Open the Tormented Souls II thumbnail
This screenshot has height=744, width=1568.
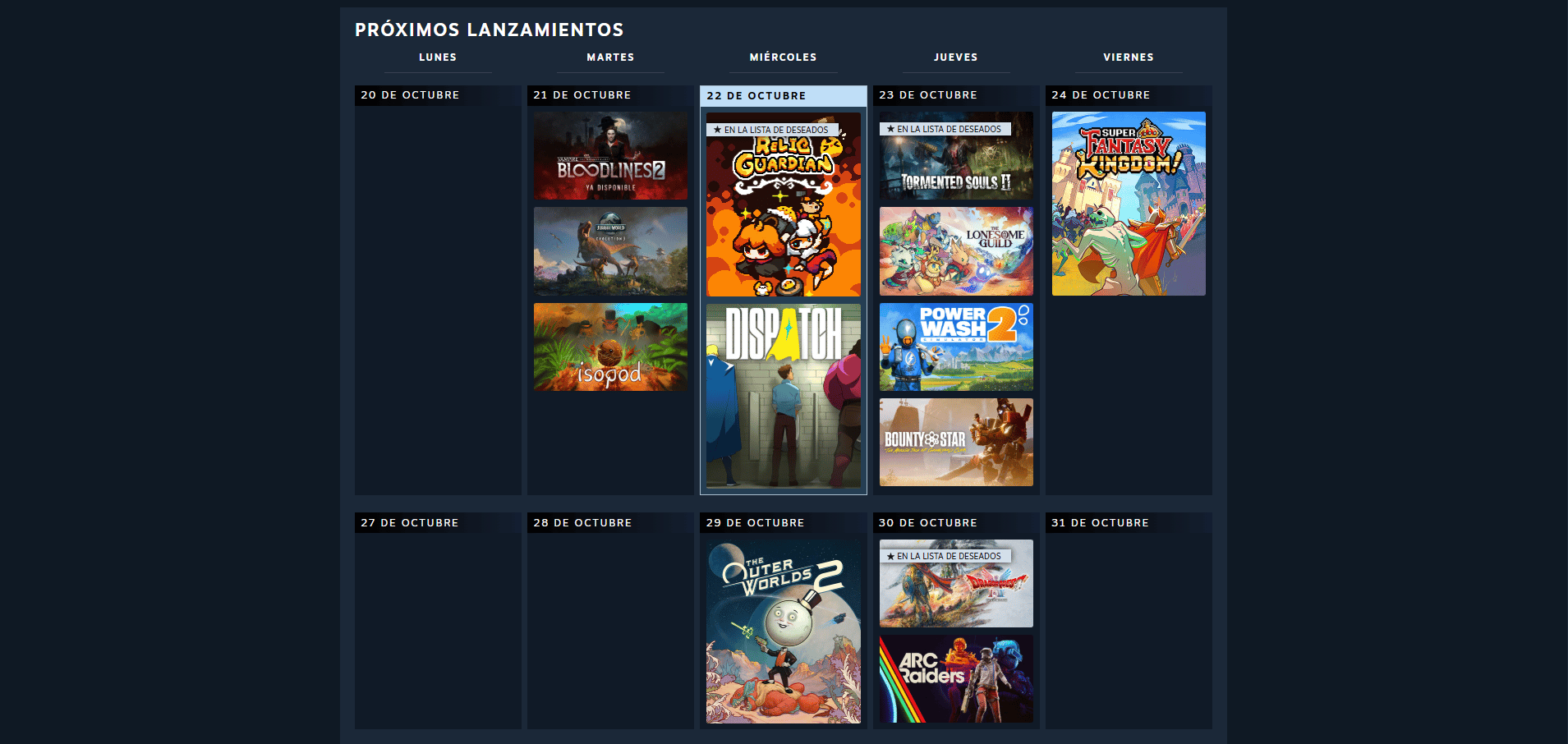pyautogui.click(x=956, y=156)
